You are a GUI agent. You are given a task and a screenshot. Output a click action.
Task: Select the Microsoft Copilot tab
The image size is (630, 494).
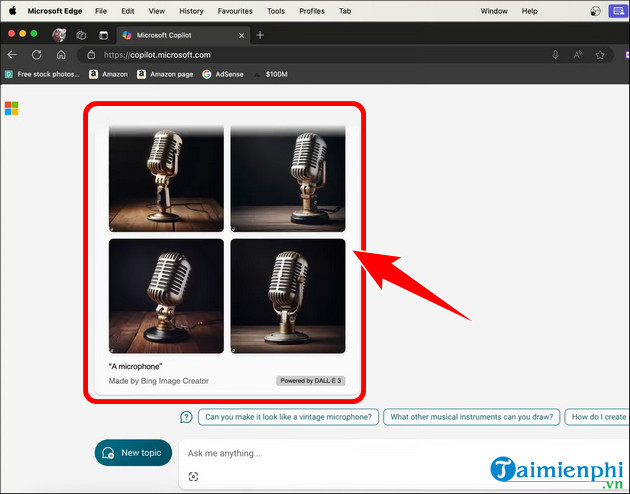click(183, 35)
